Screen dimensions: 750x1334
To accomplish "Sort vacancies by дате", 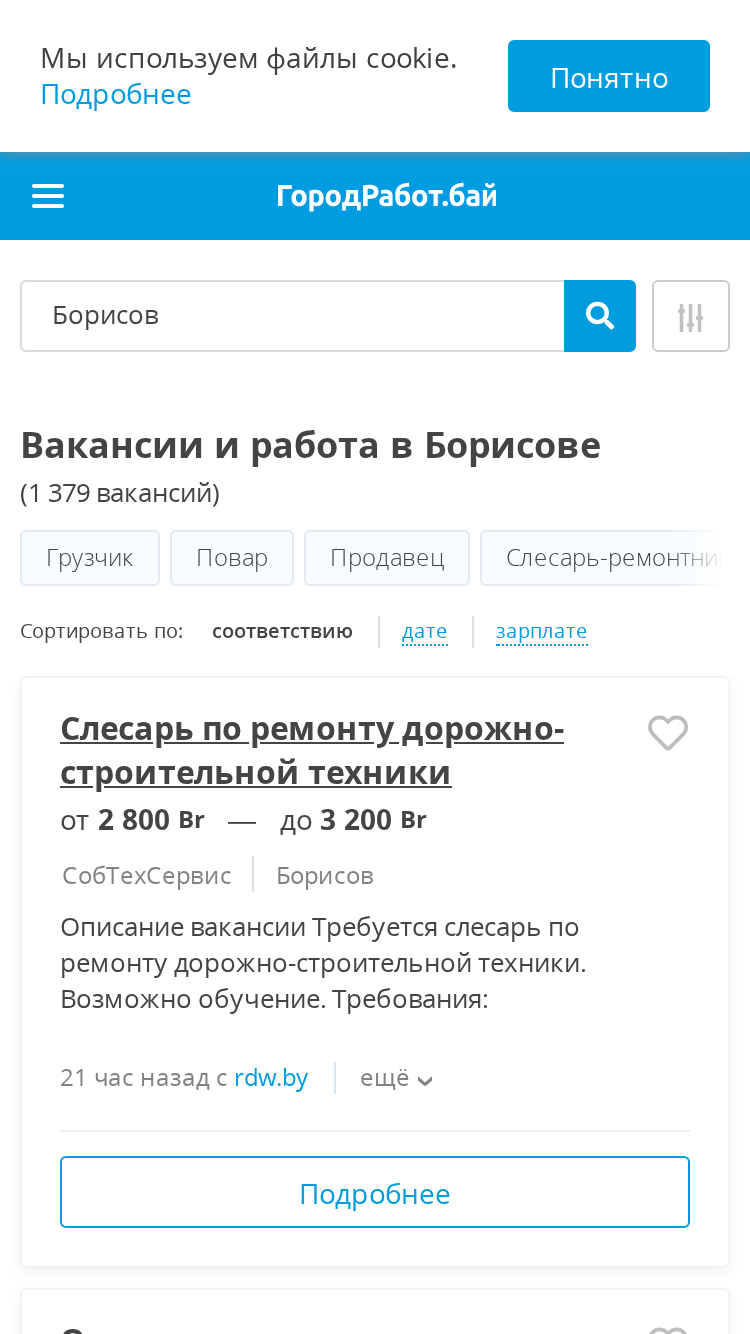I will click(x=424, y=631).
